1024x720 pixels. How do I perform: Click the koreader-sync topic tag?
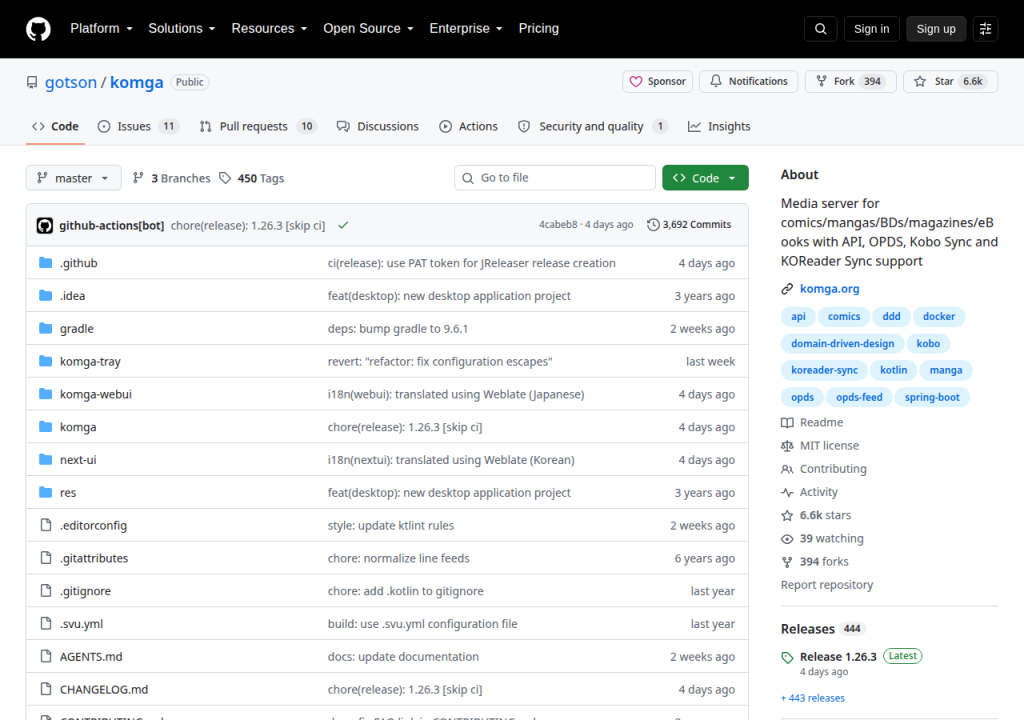click(824, 370)
